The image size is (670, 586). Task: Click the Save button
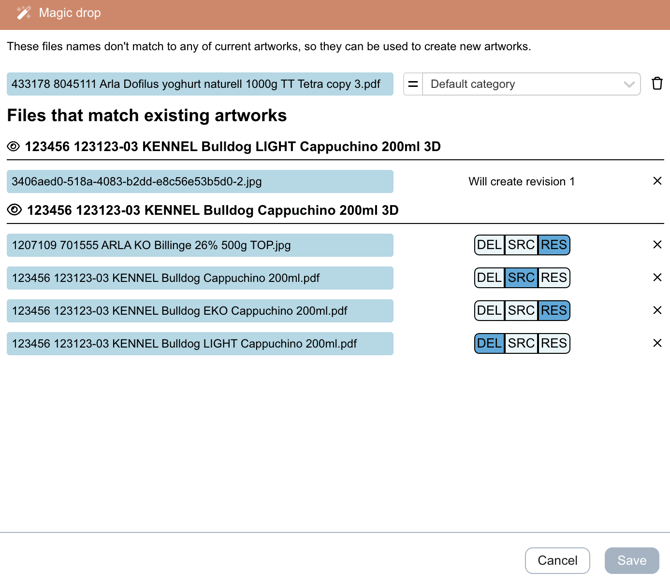click(631, 560)
